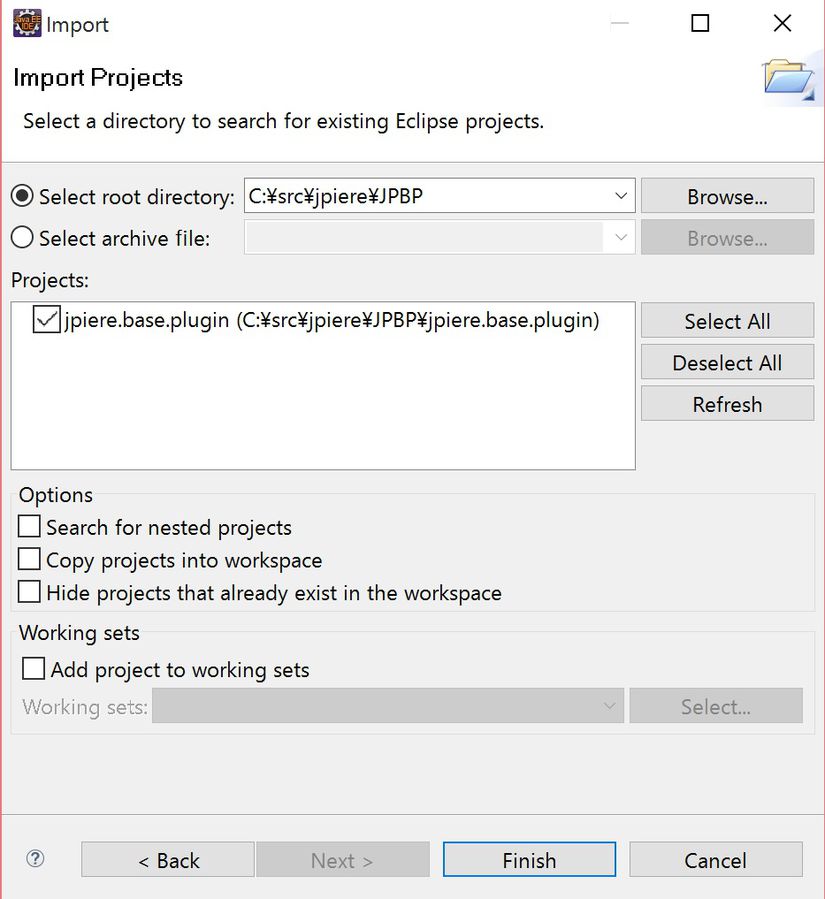The height and width of the screenshot is (899, 825).
Task: Enable Search for nested projects
Action: tap(30, 527)
